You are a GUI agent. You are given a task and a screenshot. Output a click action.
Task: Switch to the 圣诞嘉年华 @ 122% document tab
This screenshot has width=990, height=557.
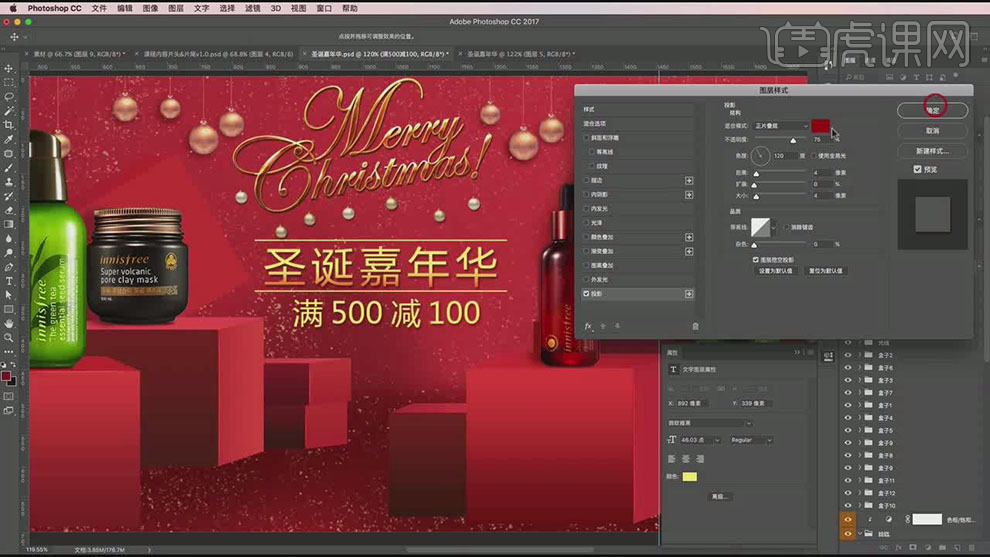[x=520, y=54]
